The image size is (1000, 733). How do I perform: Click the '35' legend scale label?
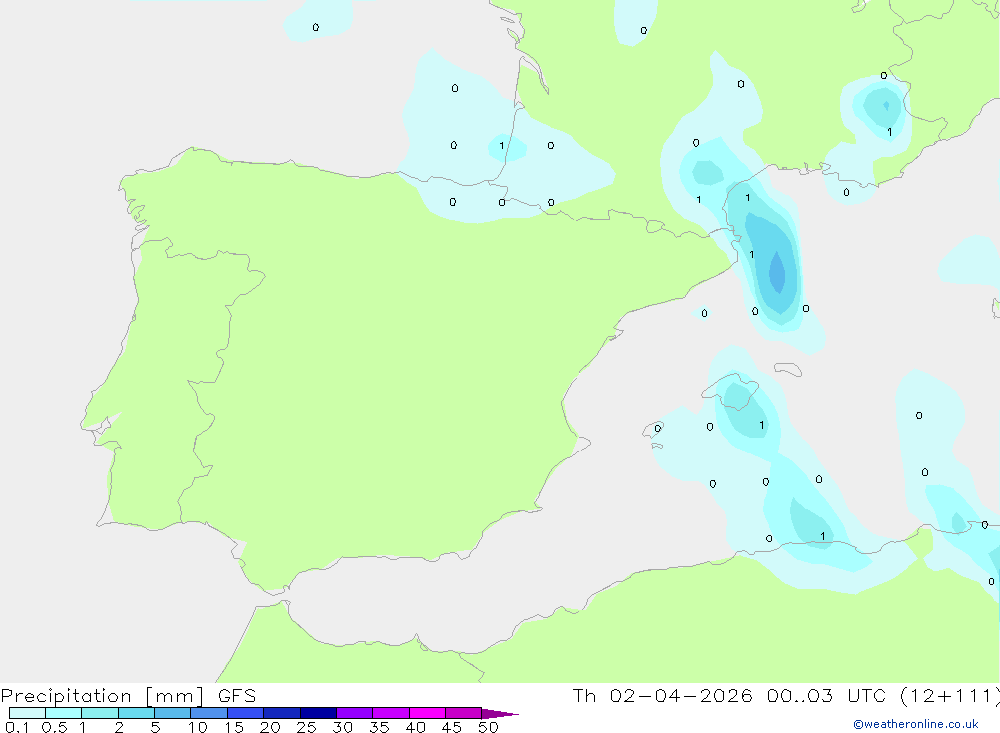click(x=379, y=727)
